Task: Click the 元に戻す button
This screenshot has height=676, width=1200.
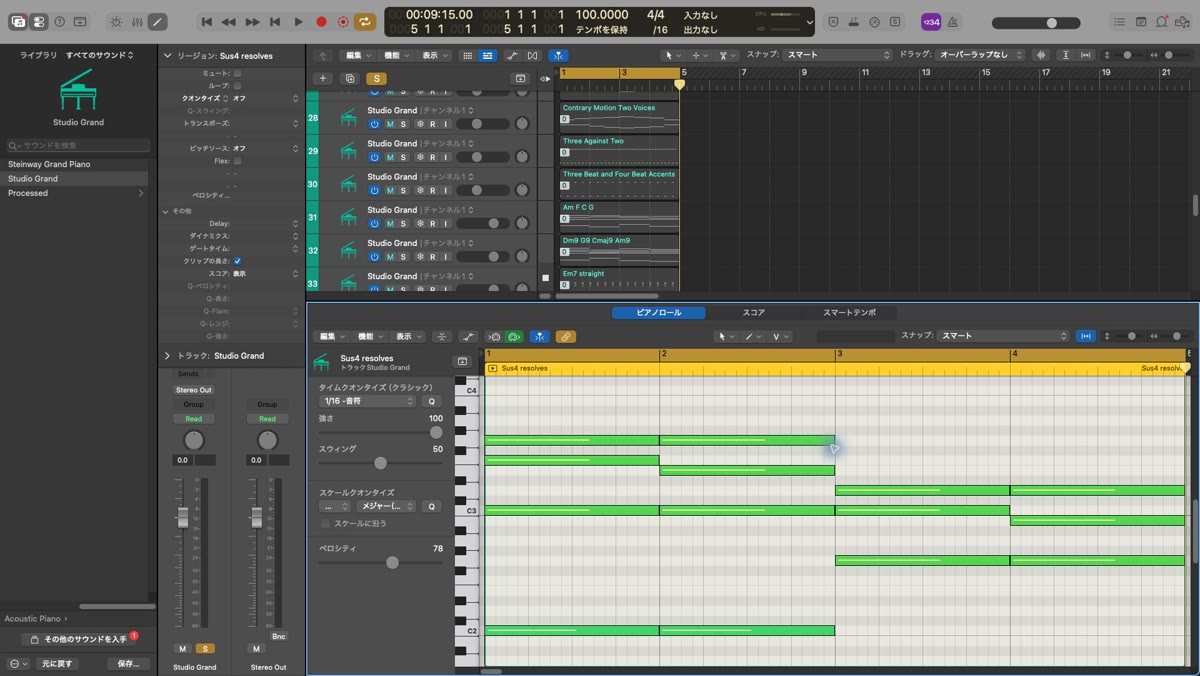Action: coord(58,664)
